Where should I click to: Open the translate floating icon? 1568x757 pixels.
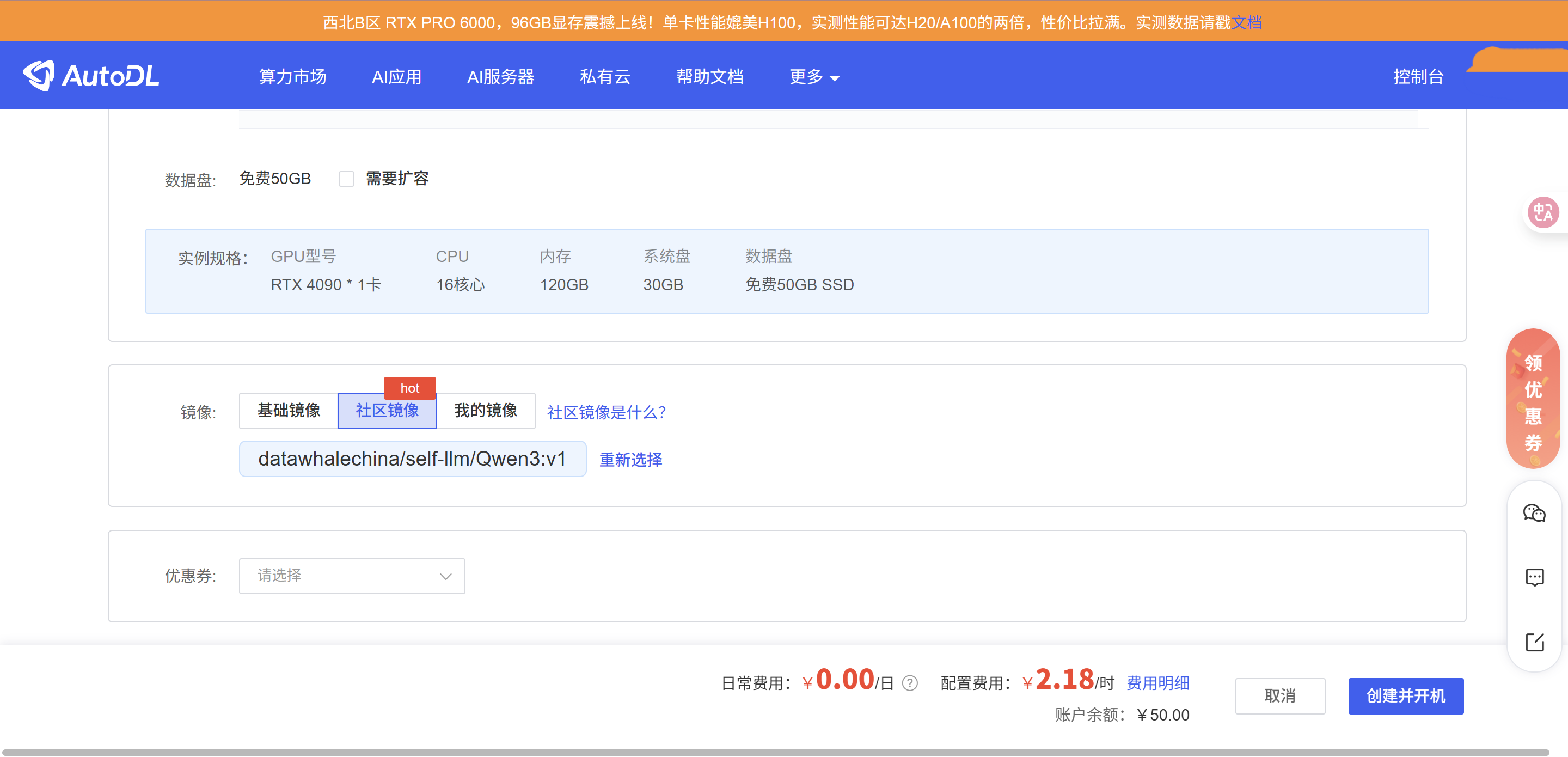point(1542,212)
